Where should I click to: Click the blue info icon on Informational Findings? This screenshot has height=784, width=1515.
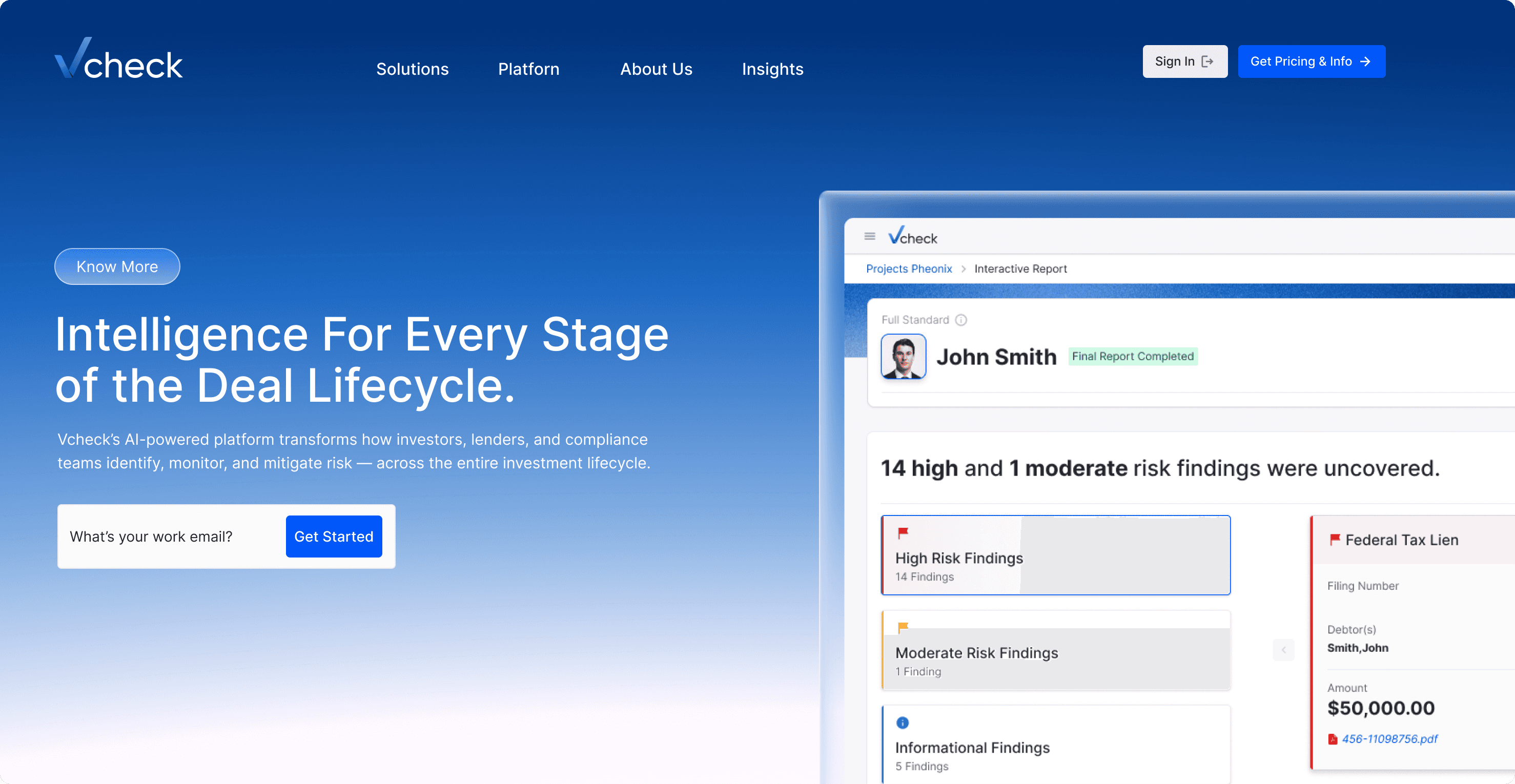click(x=902, y=722)
